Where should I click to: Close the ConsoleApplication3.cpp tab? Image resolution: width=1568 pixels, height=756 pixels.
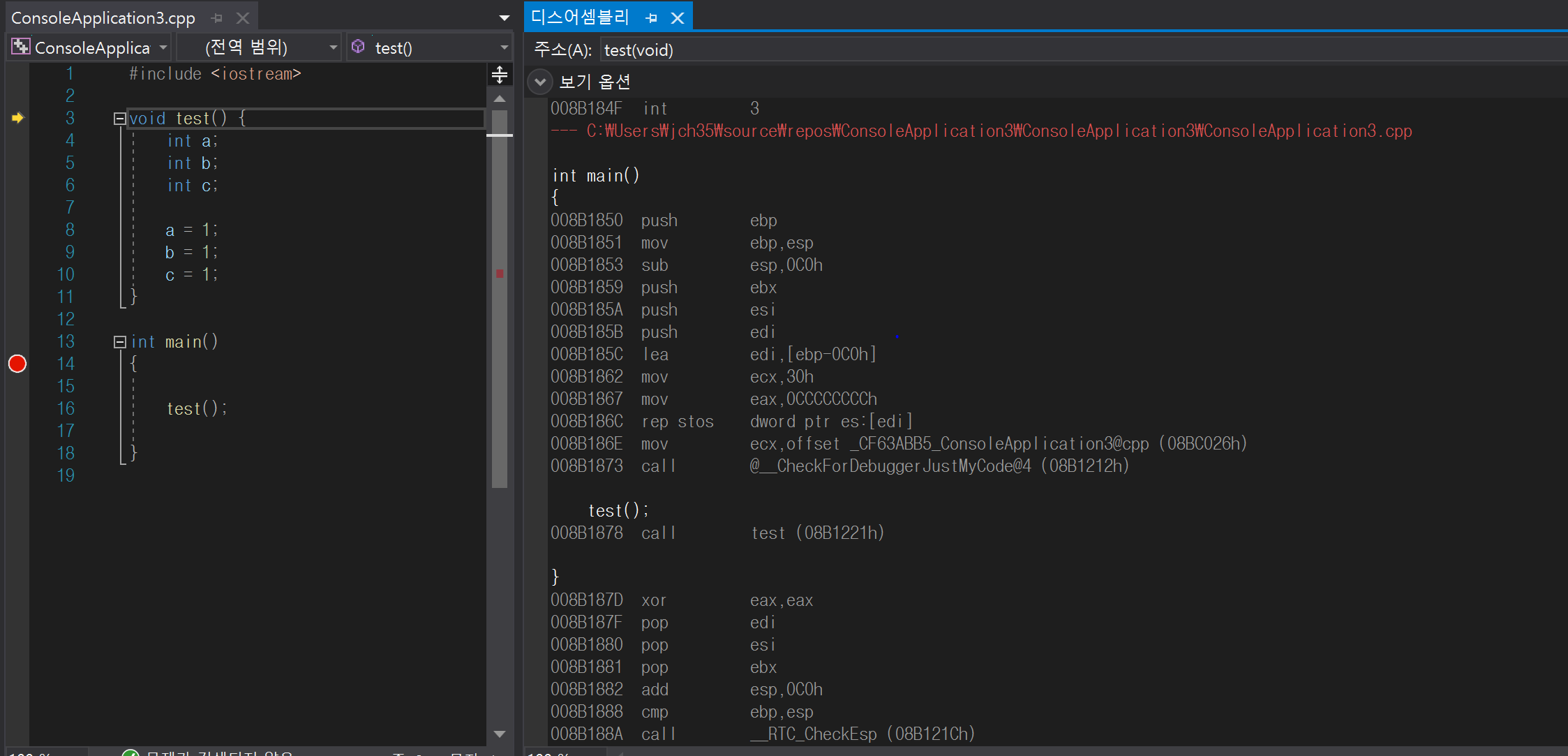pos(243,18)
